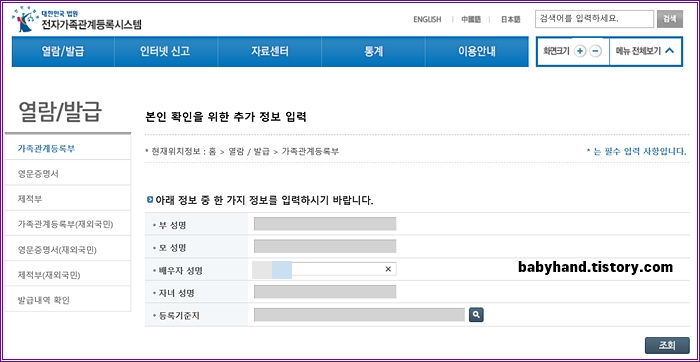Open the 통계 menu
Viewport: 700px width, 362px height.
click(373, 51)
